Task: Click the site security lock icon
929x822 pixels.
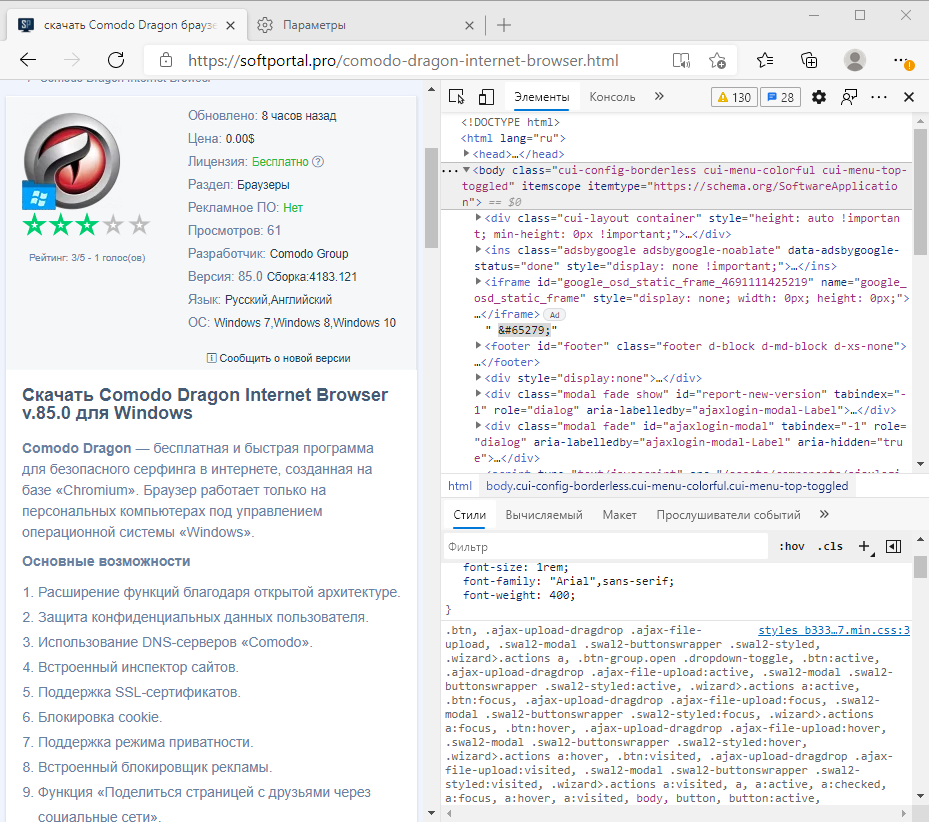Action: tap(166, 60)
